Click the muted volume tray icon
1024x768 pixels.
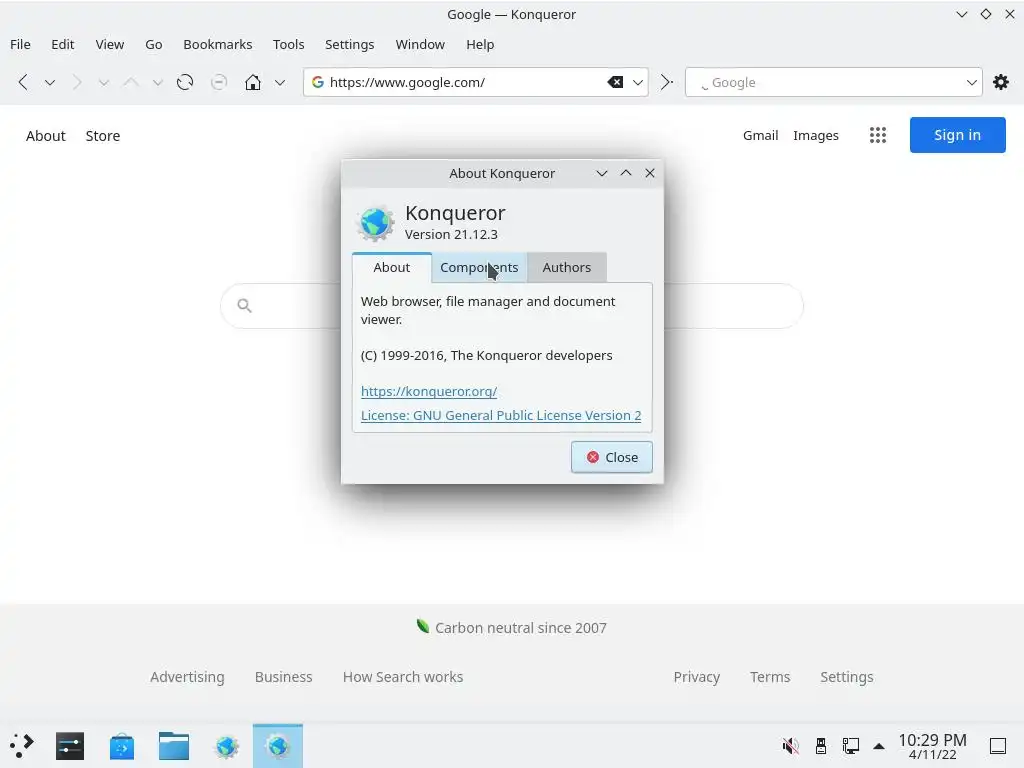(791, 746)
